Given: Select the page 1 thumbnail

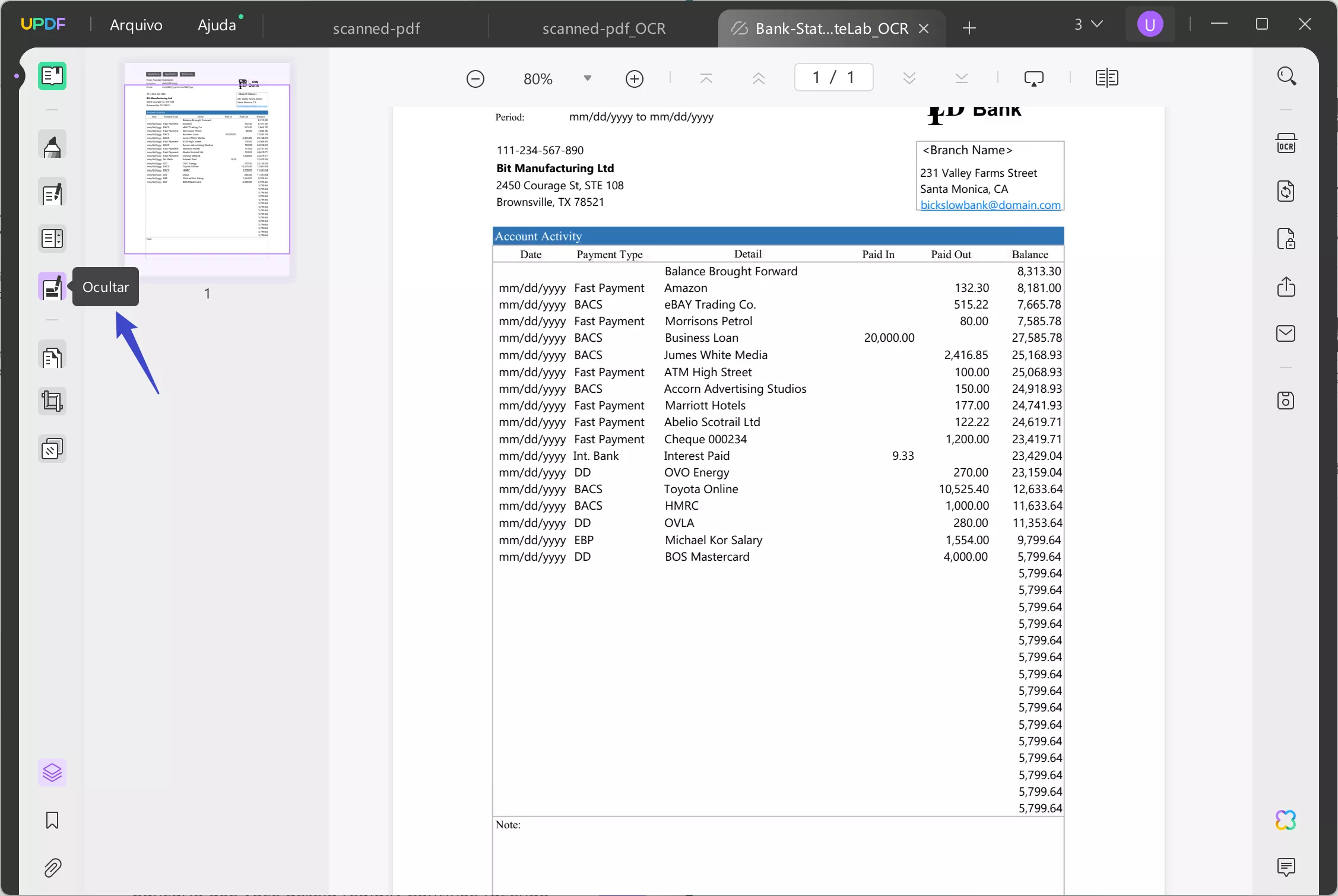Looking at the screenshot, I should click(207, 169).
